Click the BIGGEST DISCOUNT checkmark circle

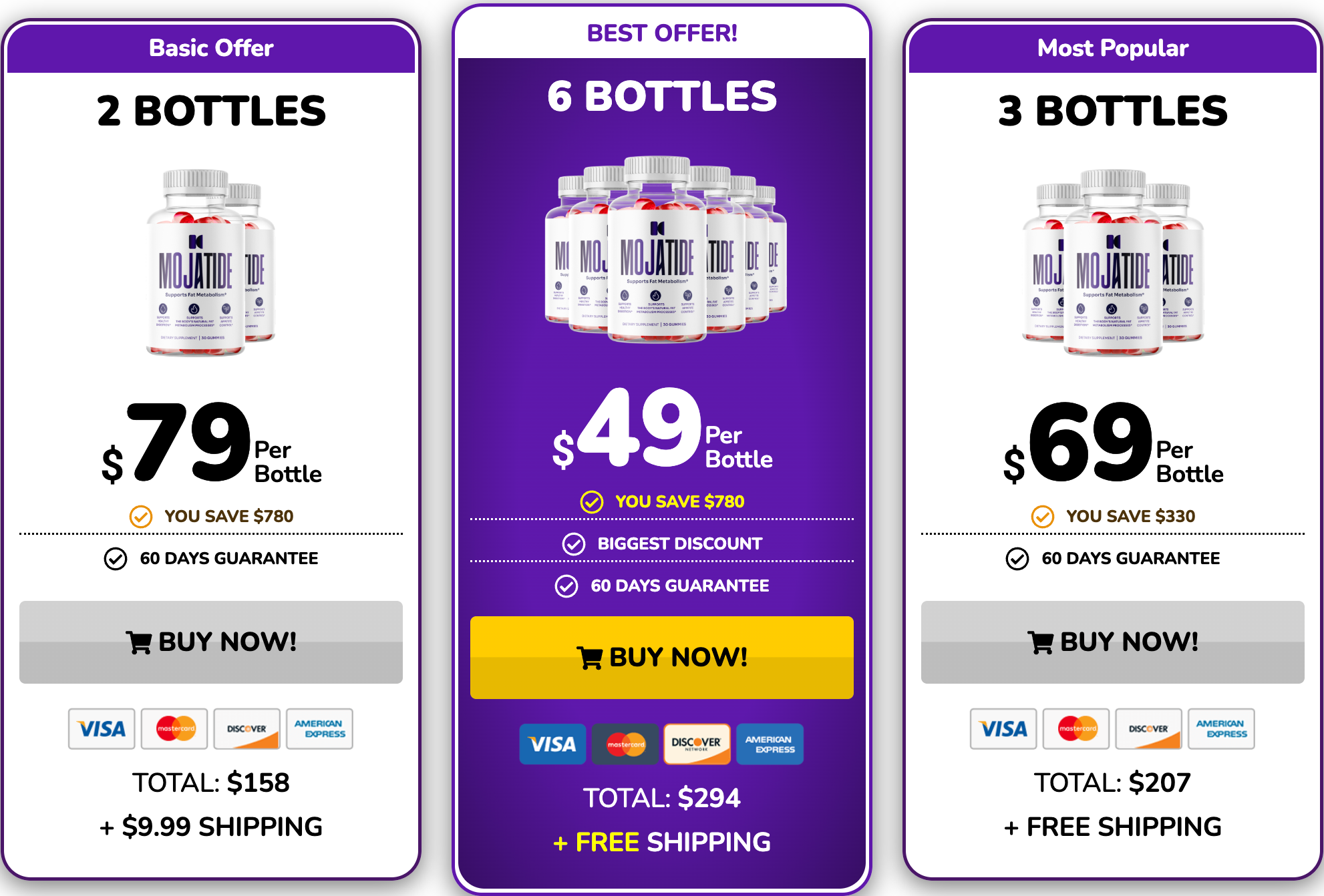(573, 543)
